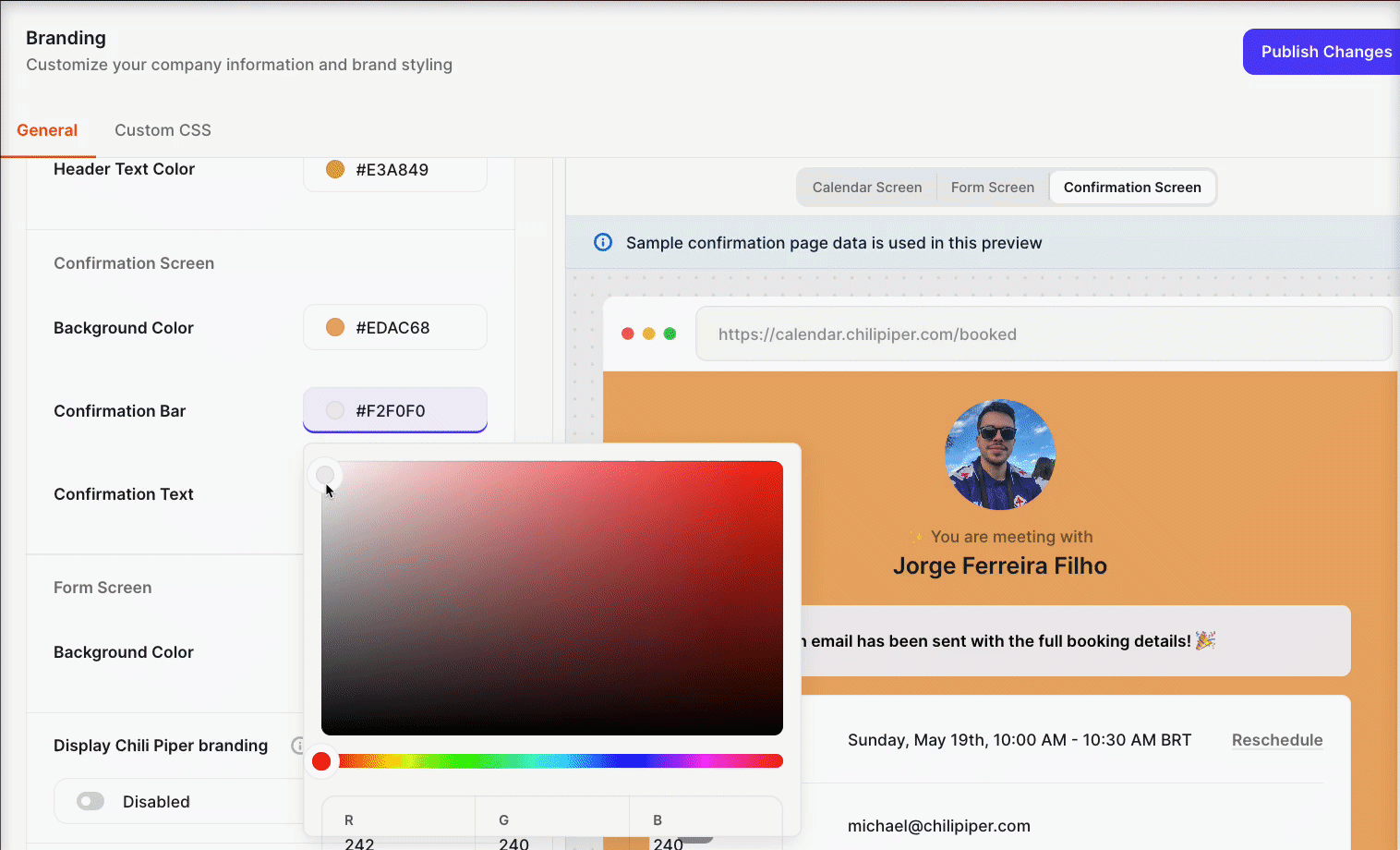The height and width of the screenshot is (850, 1400).
Task: Click the Header Text Color swatch #E3A849
Action: point(335,169)
